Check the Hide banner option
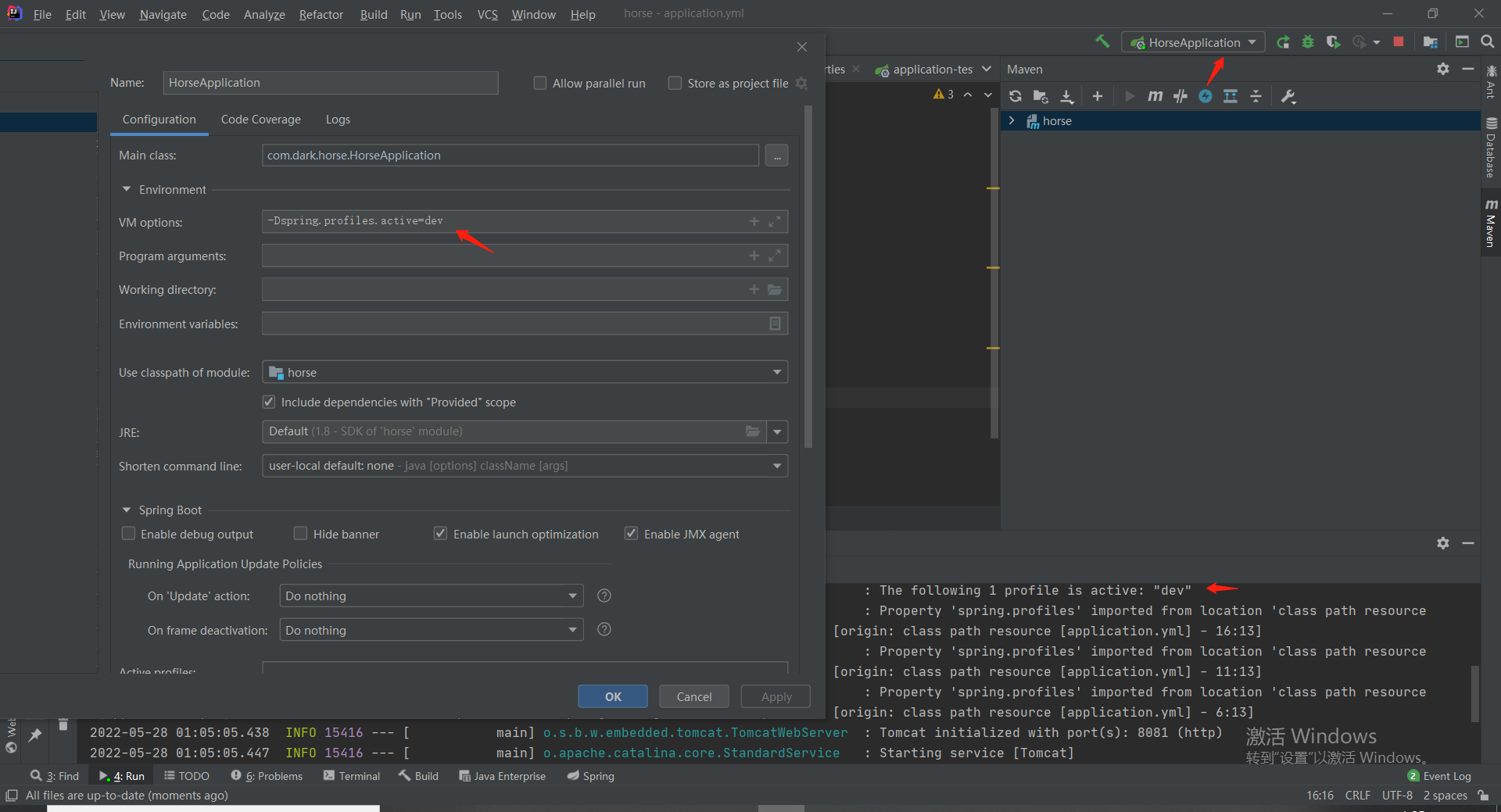The width and height of the screenshot is (1501, 812). click(301, 534)
